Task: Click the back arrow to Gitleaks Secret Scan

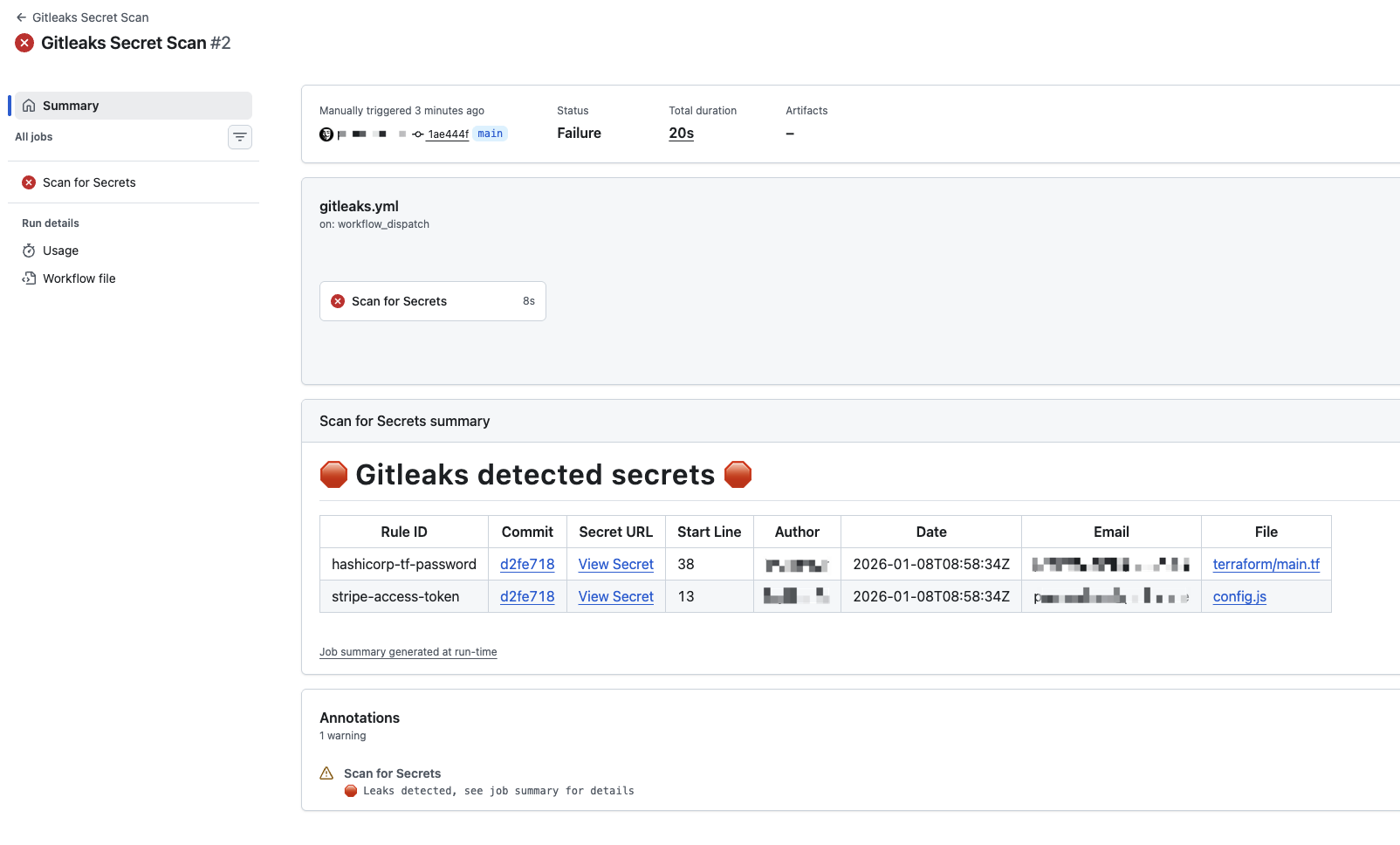Action: (x=21, y=17)
